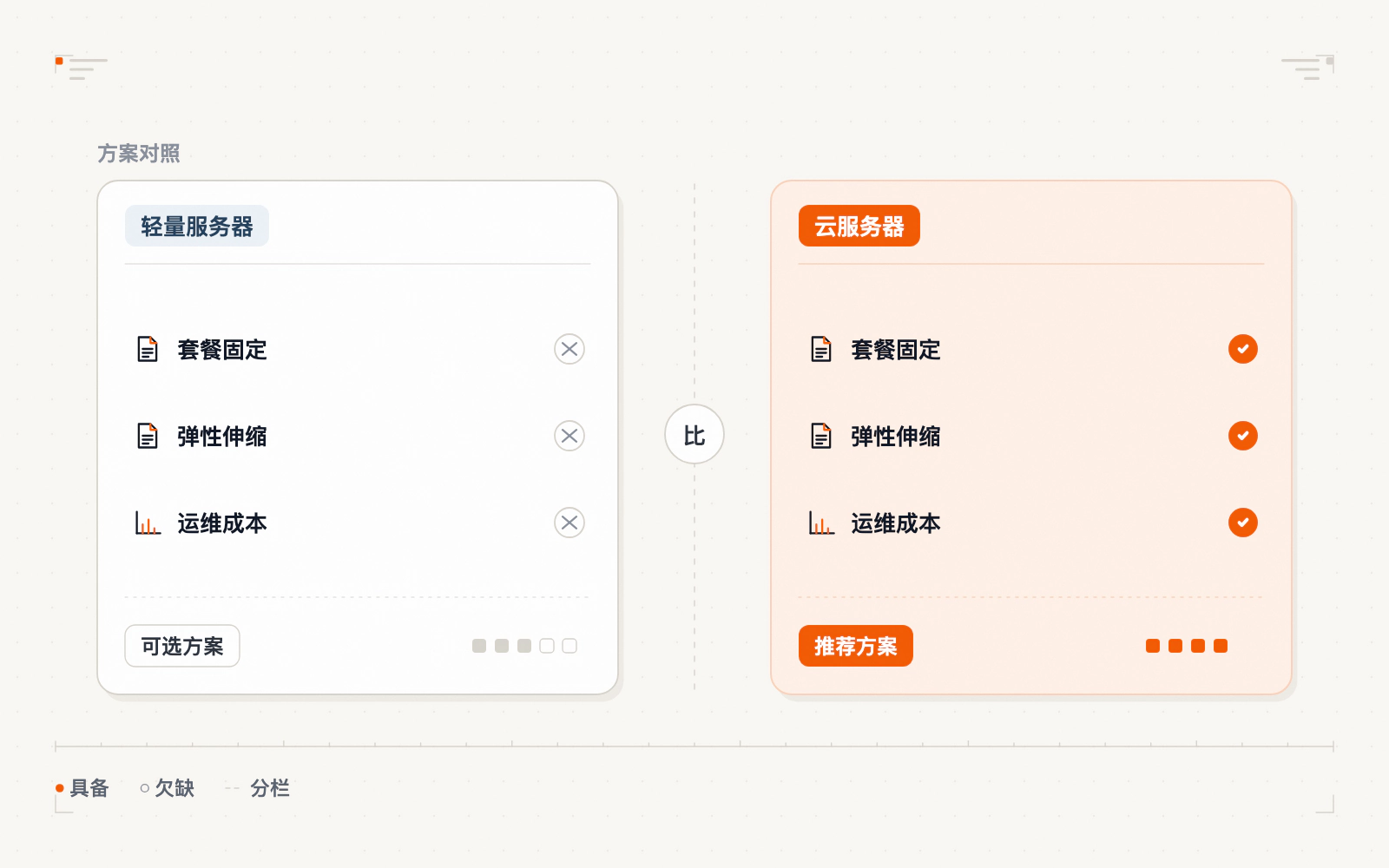
Task: Click bar chart icon beside 运维成本 in 轻量服务器 card
Action: tap(148, 523)
